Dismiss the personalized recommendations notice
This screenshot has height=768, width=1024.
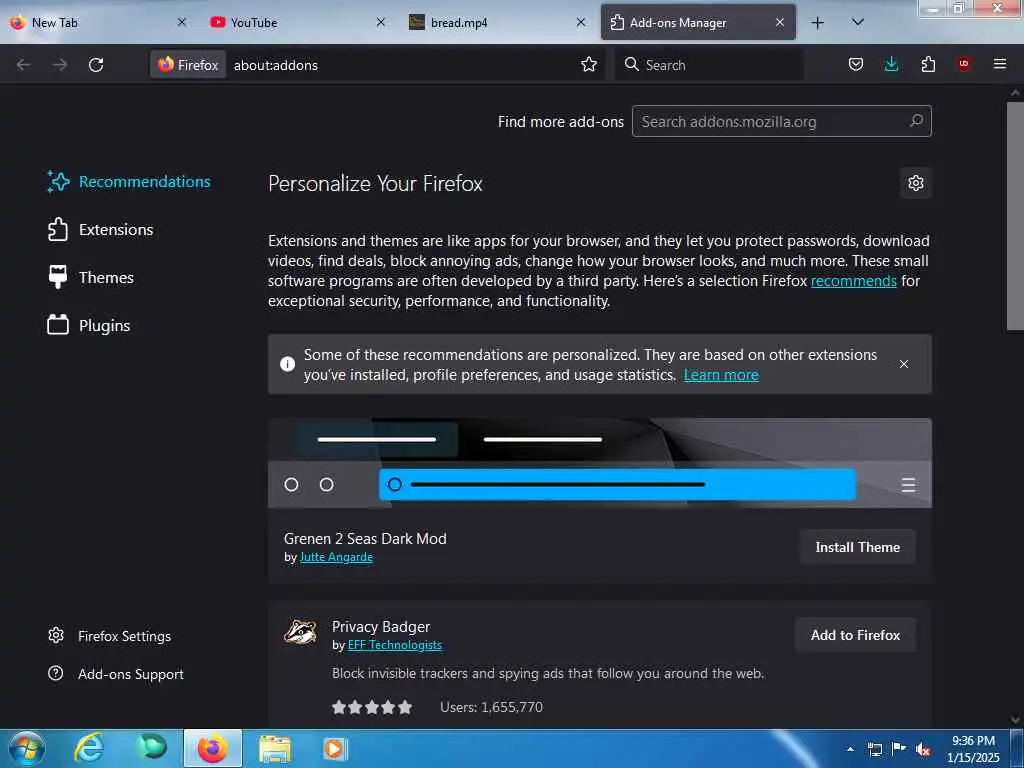coord(904,364)
